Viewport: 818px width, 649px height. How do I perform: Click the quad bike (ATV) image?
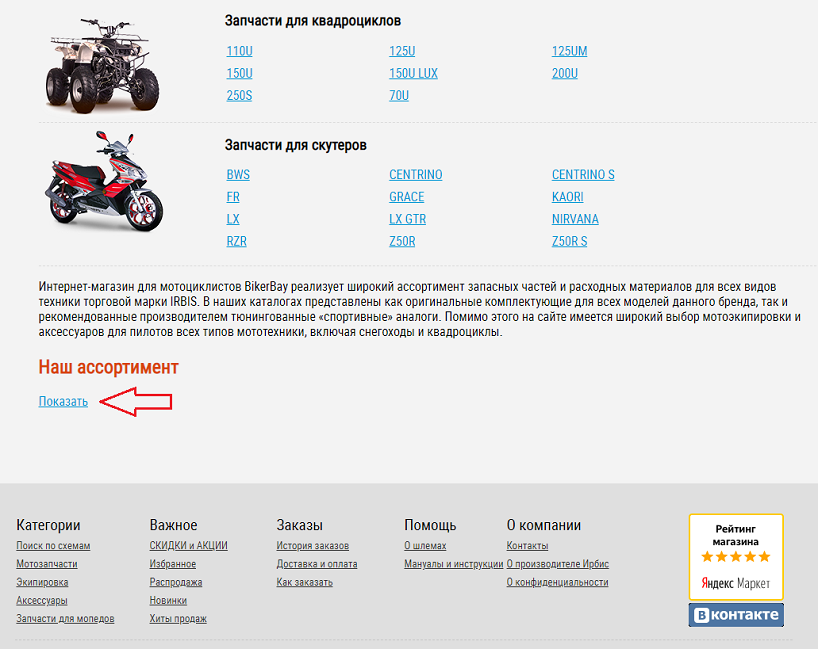click(x=102, y=65)
